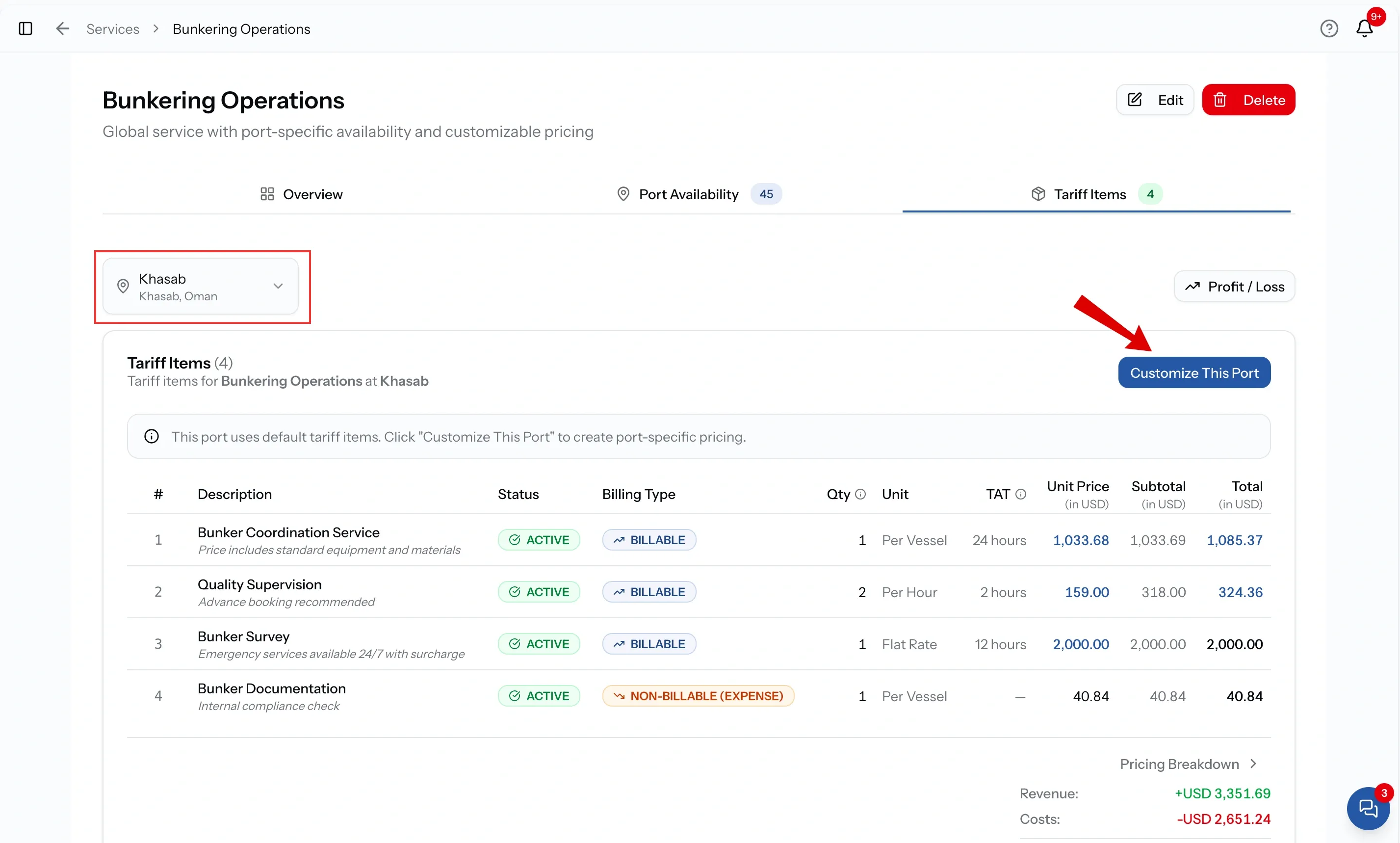Toggle the sidebar panel icon
This screenshot has width=1400, height=843.
pos(26,28)
